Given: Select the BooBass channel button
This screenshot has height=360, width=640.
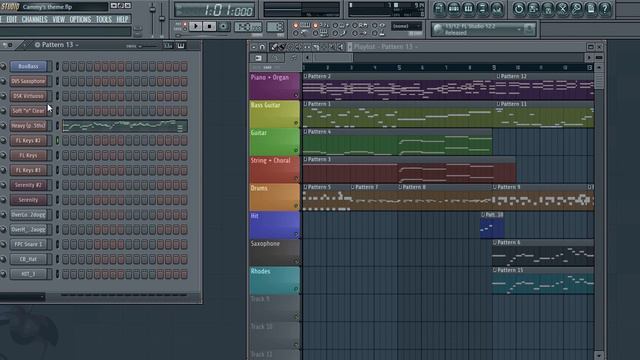Looking at the screenshot, I should (x=29, y=66).
